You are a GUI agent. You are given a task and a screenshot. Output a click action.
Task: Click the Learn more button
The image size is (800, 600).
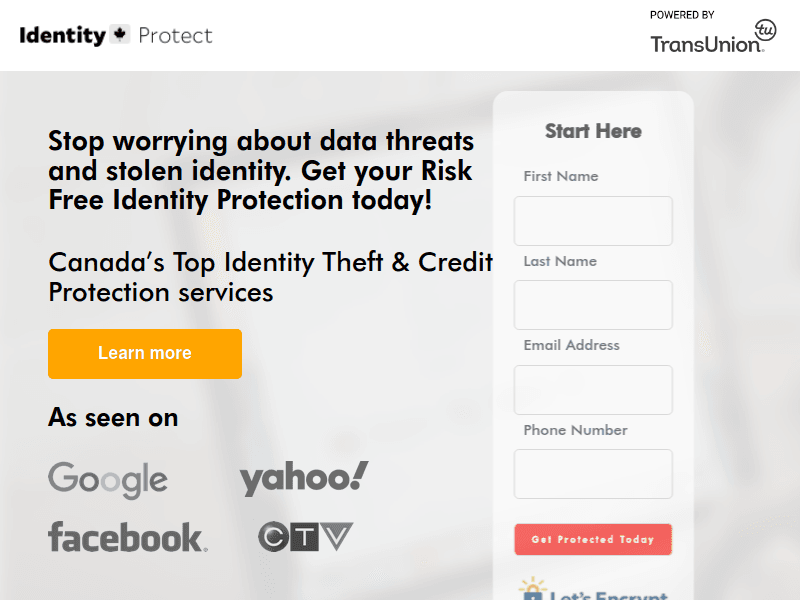click(x=144, y=353)
